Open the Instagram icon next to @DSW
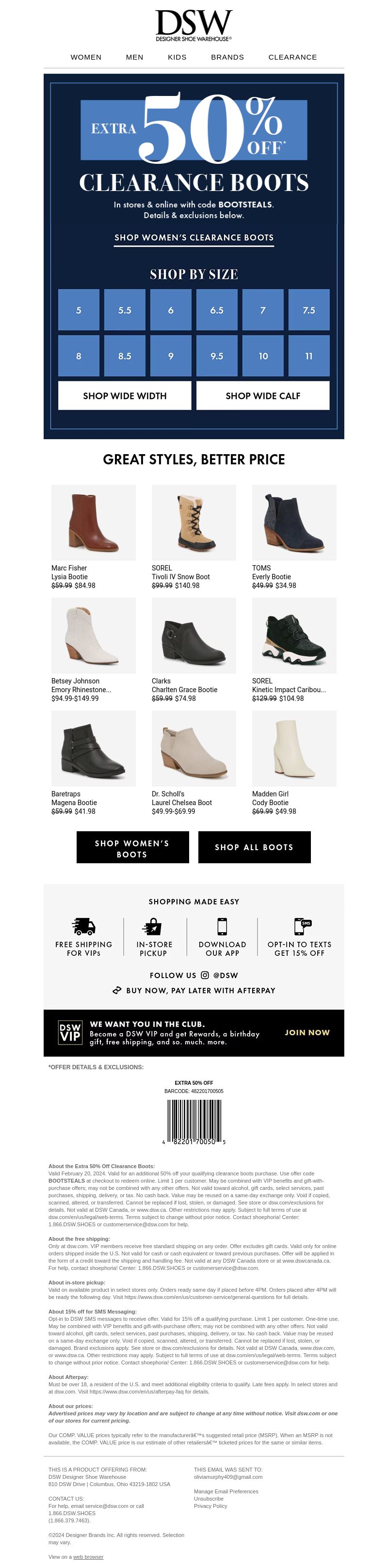 [205, 975]
